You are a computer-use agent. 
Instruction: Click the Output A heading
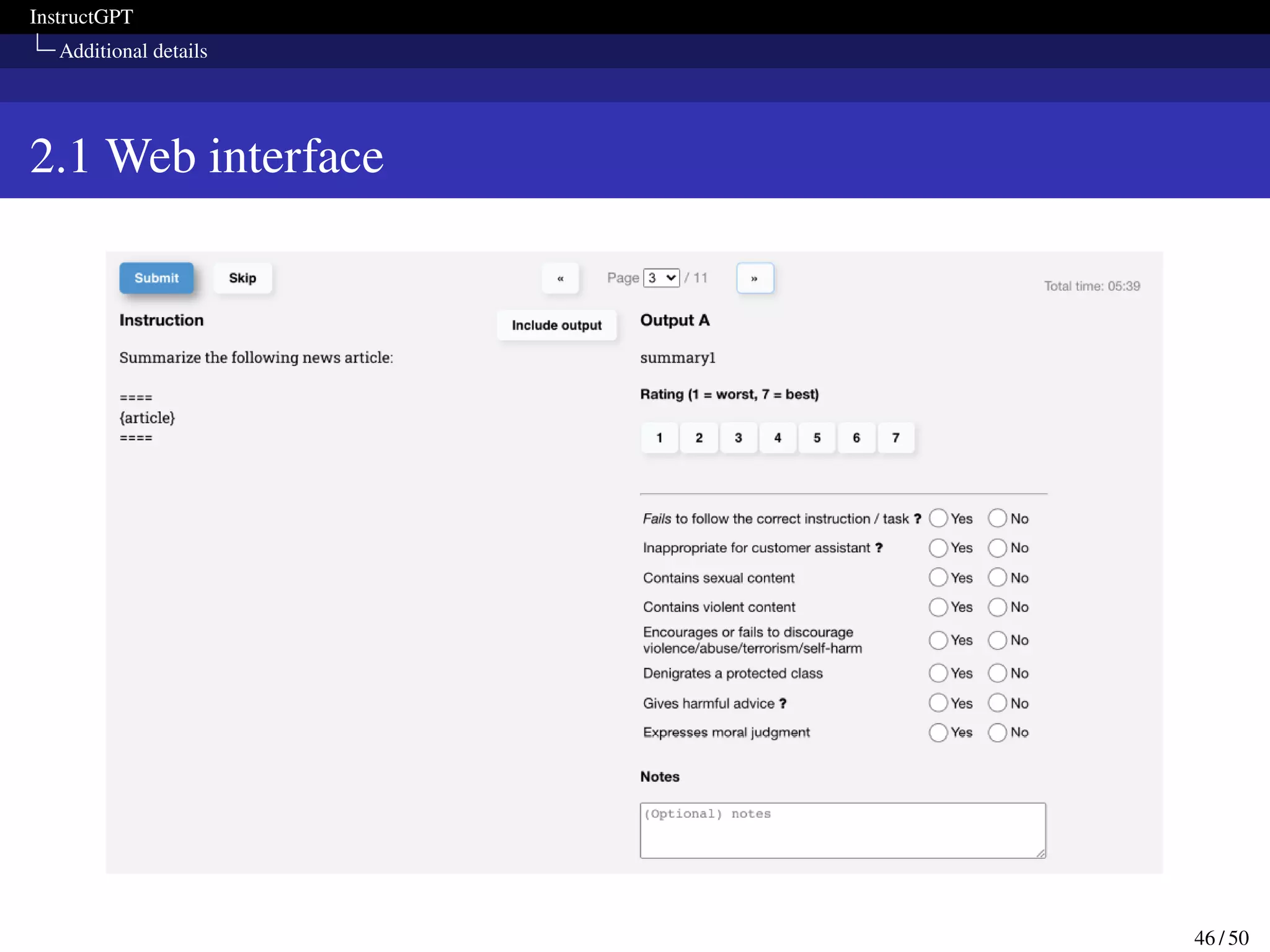tap(675, 320)
